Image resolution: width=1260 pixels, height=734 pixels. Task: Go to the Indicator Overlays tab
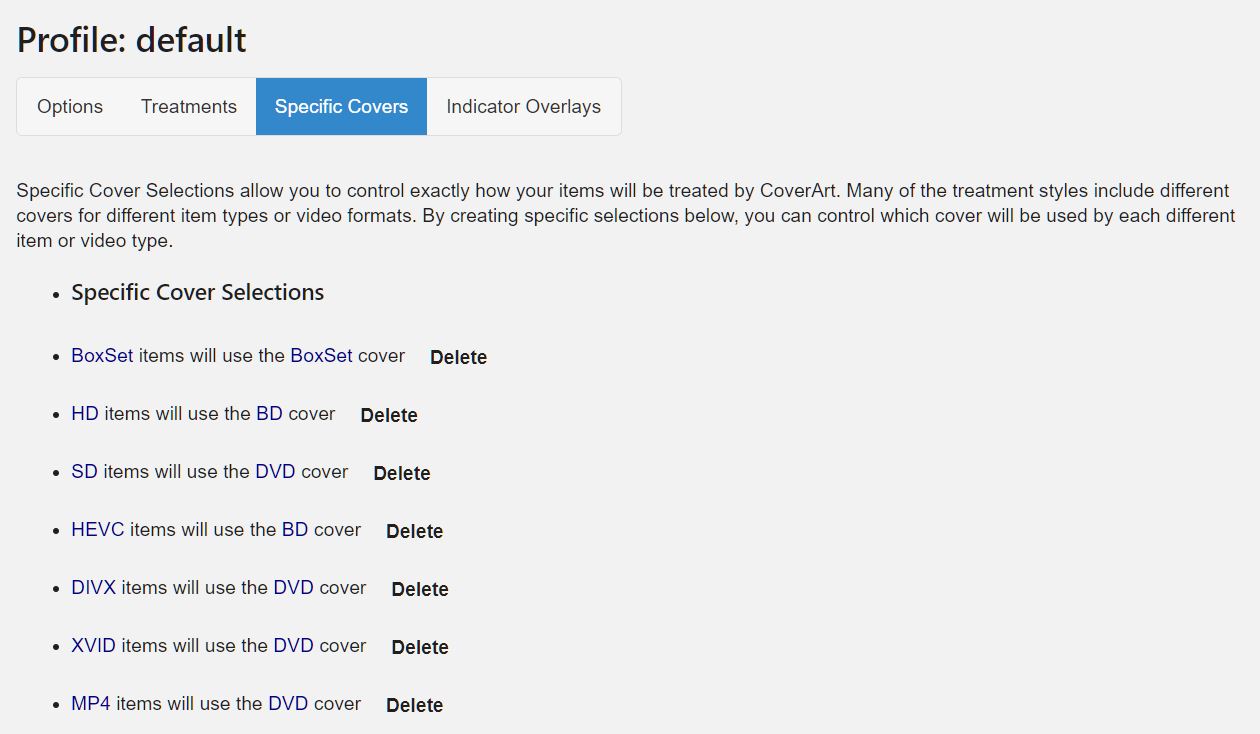coord(523,107)
